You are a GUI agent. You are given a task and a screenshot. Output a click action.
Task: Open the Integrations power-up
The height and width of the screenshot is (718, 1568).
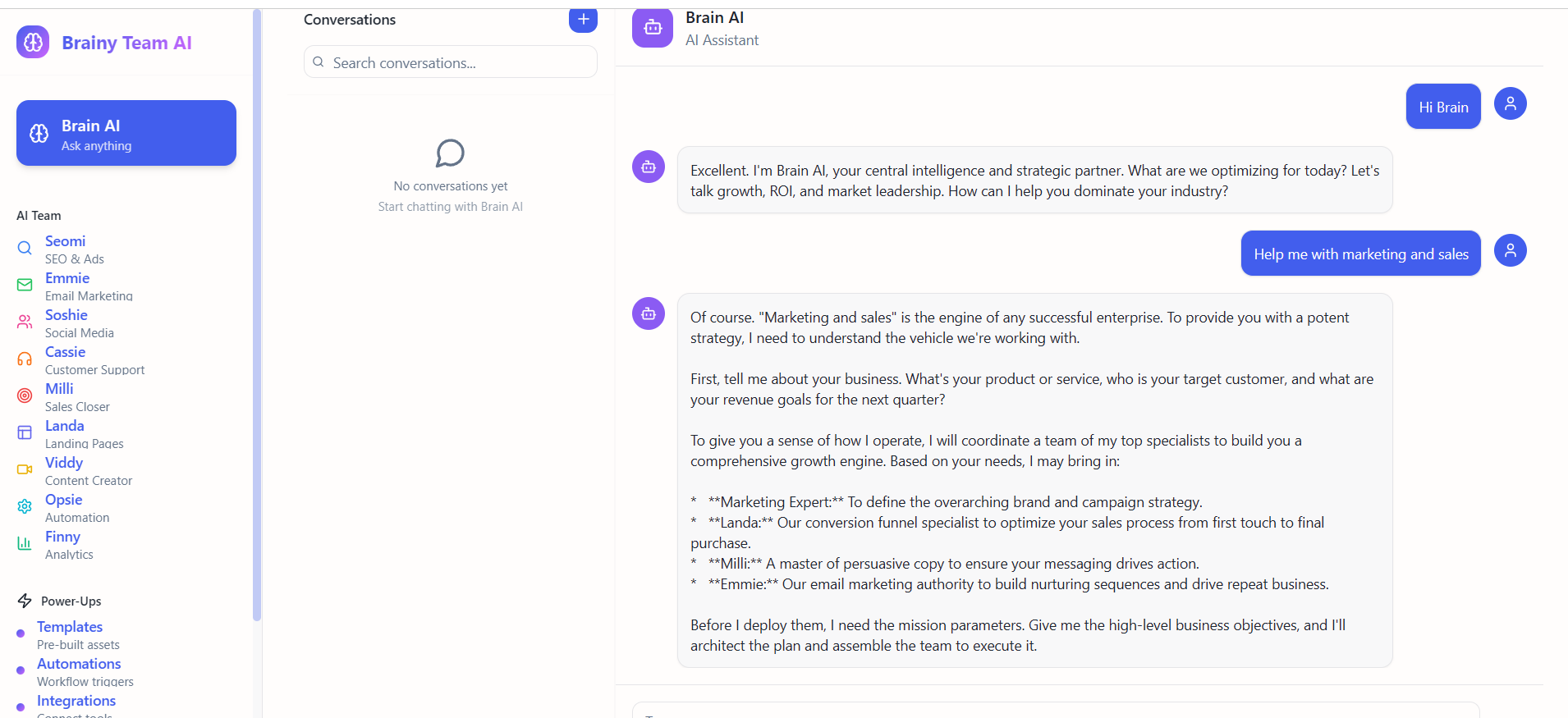[76, 706]
